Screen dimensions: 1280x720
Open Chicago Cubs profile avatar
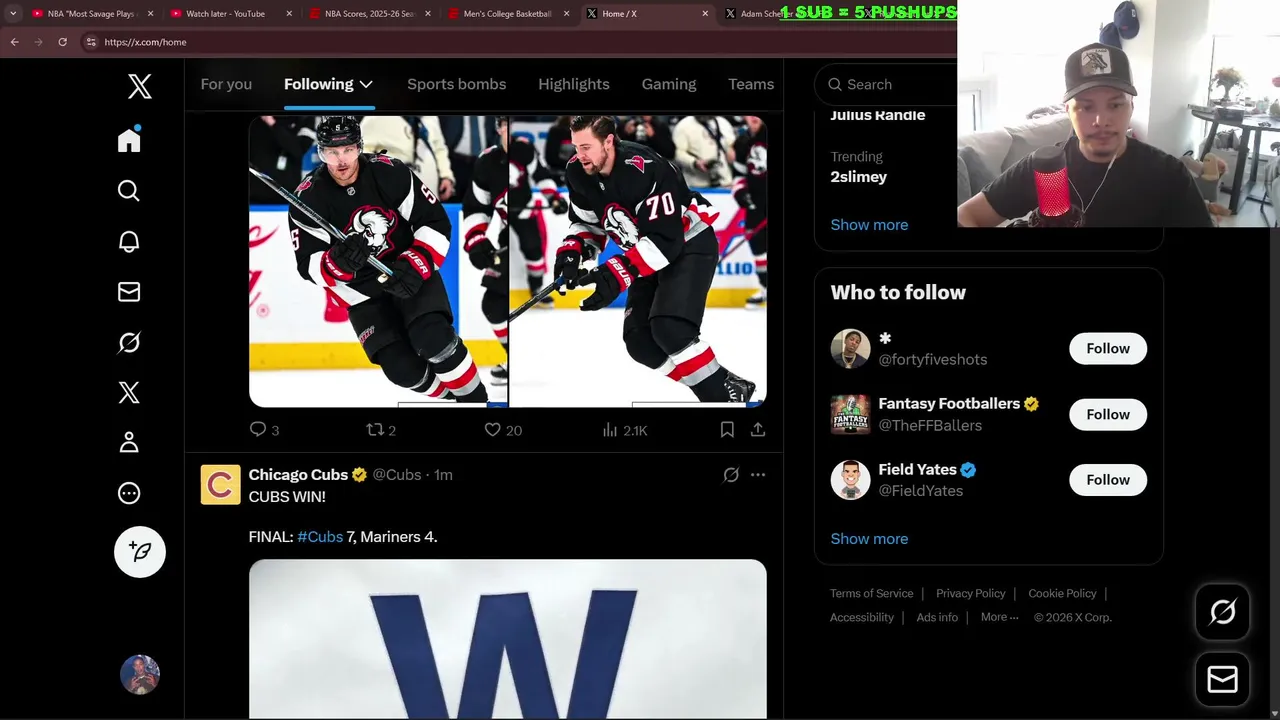tap(220, 485)
